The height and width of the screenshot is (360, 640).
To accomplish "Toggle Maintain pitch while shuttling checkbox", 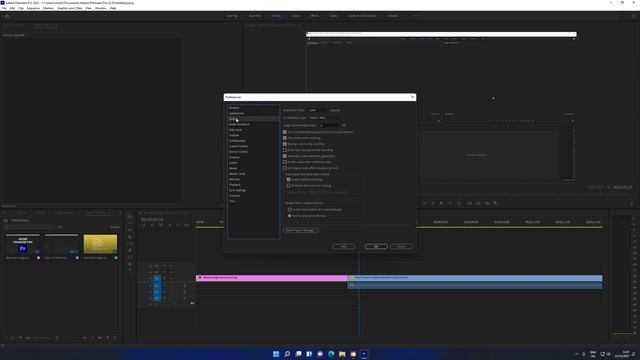I will [285, 144].
